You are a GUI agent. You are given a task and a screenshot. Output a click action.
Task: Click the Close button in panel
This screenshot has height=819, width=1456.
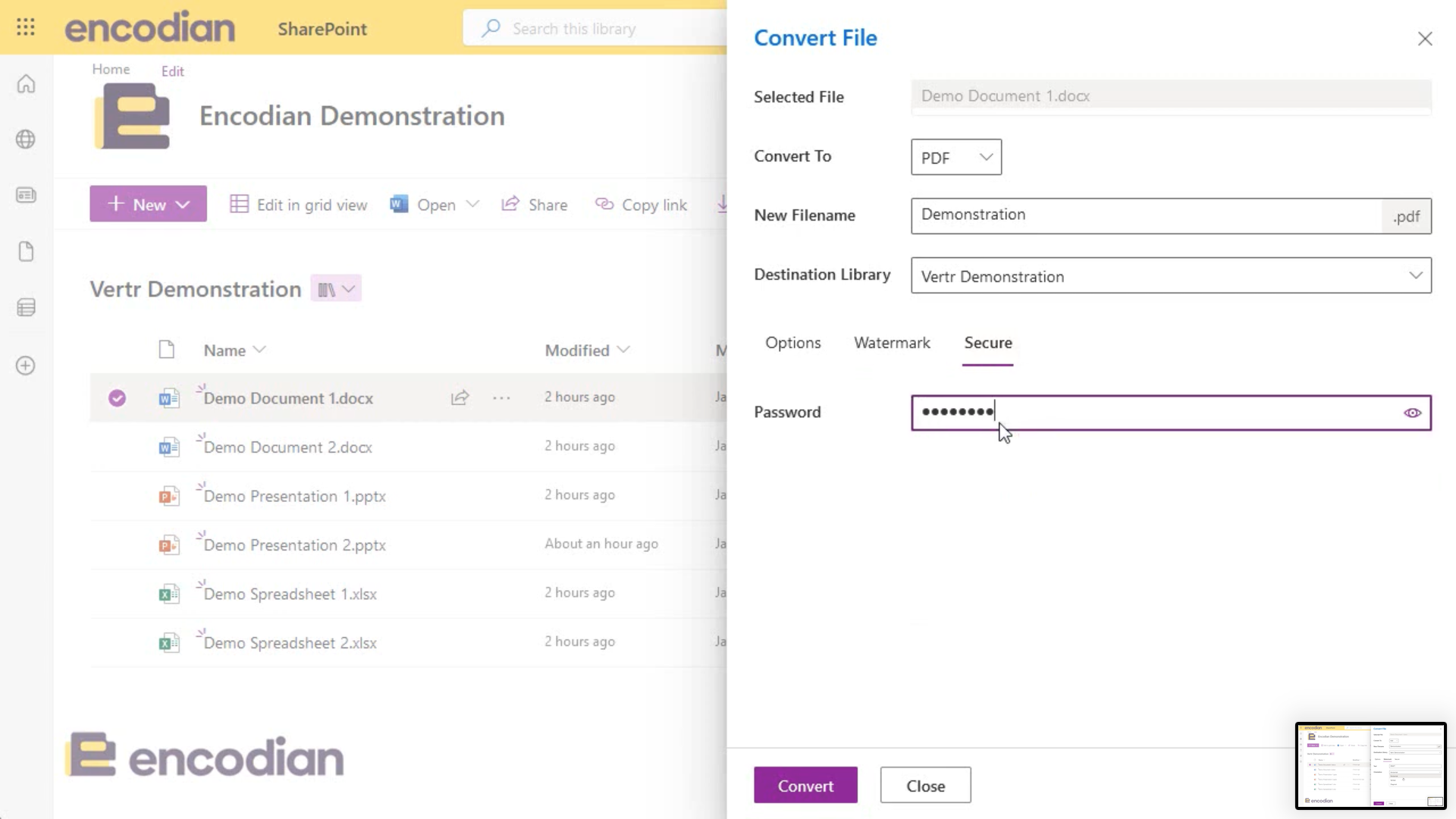(x=925, y=786)
